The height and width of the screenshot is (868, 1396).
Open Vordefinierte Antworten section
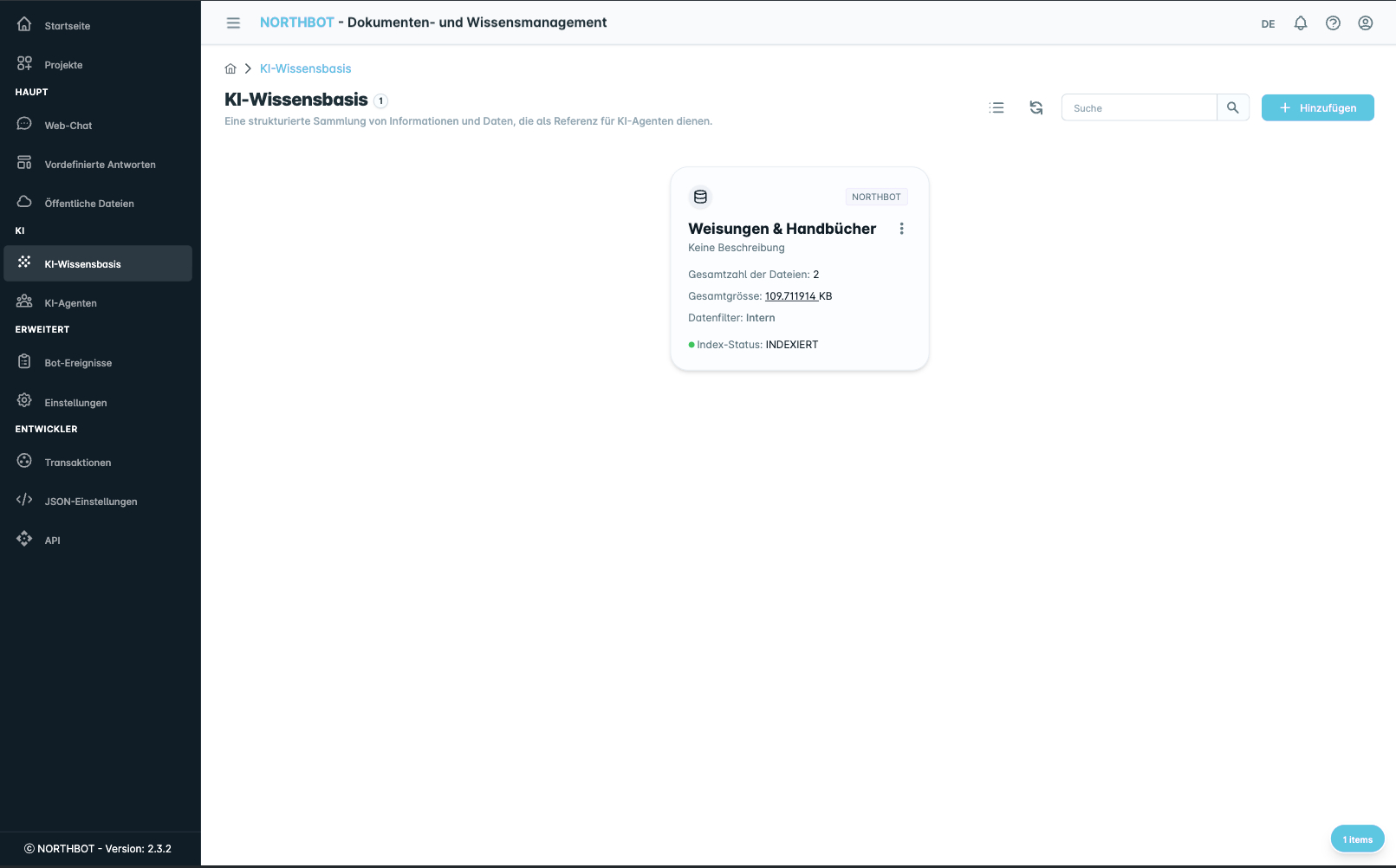101,164
